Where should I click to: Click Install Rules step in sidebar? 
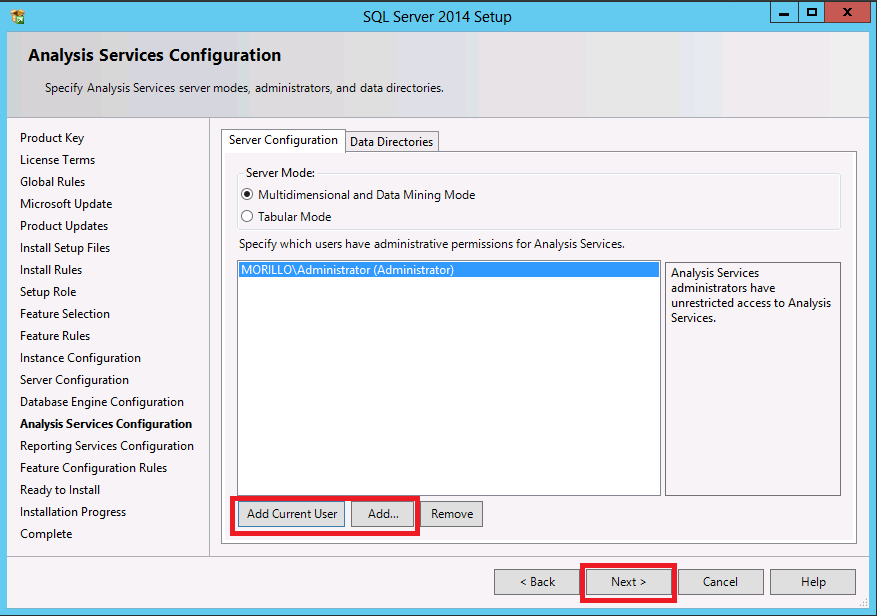pos(51,270)
